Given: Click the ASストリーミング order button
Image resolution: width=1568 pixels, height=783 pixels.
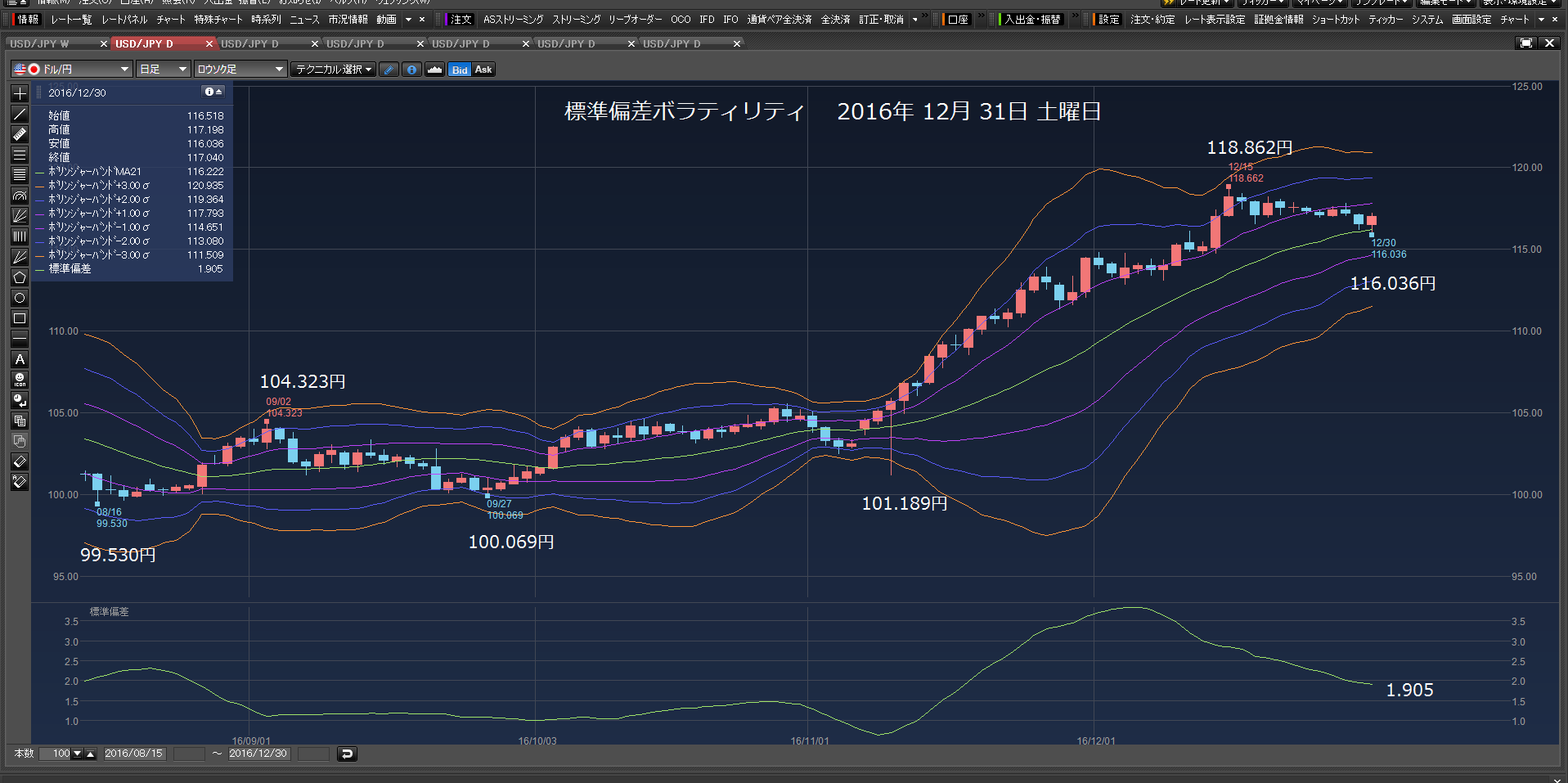Looking at the screenshot, I should (x=513, y=20).
